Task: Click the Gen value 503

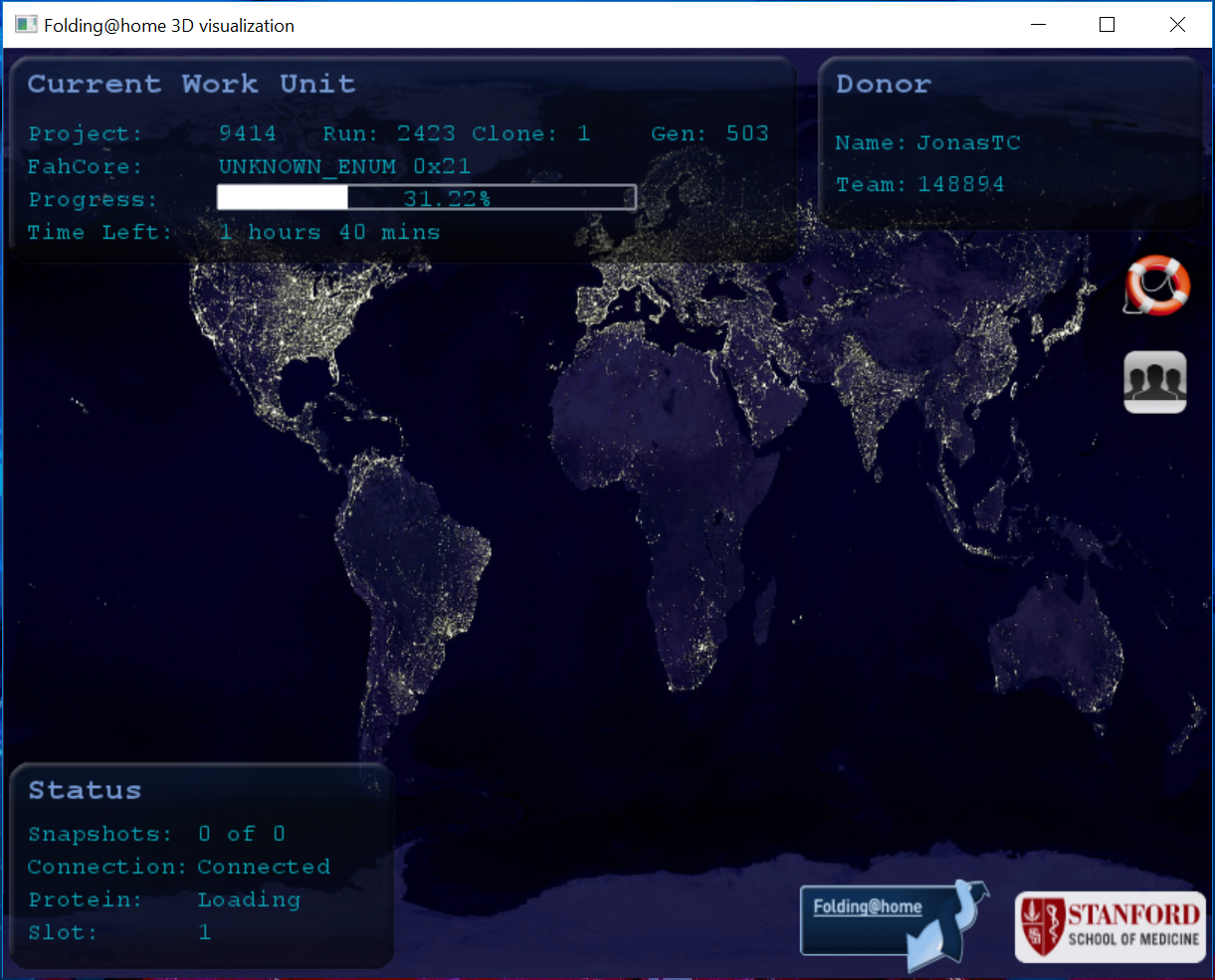Action: [747, 133]
